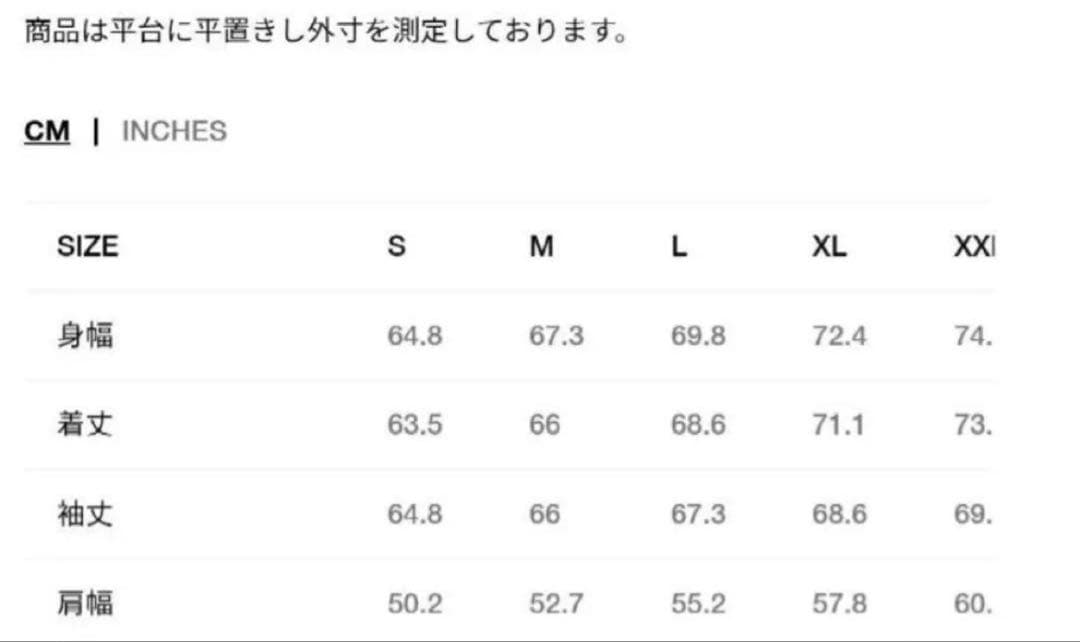Screen dimensions: 1080x642
Task: Select the L size column header
Action: 679,246
